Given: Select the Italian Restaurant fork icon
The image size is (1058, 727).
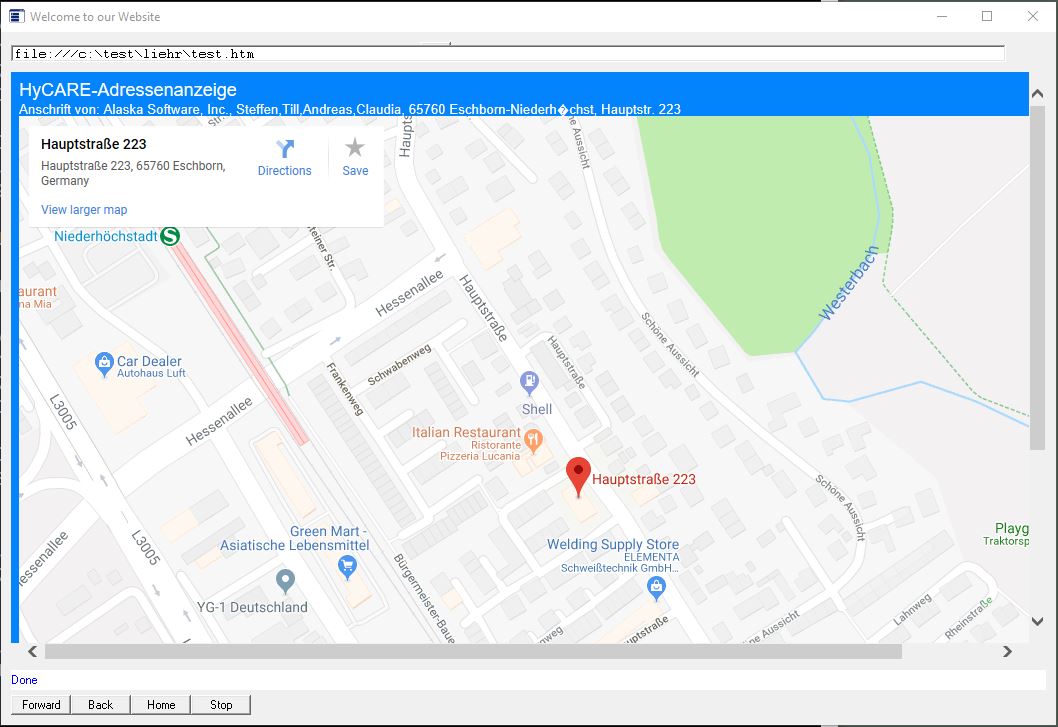Looking at the screenshot, I should [534, 437].
